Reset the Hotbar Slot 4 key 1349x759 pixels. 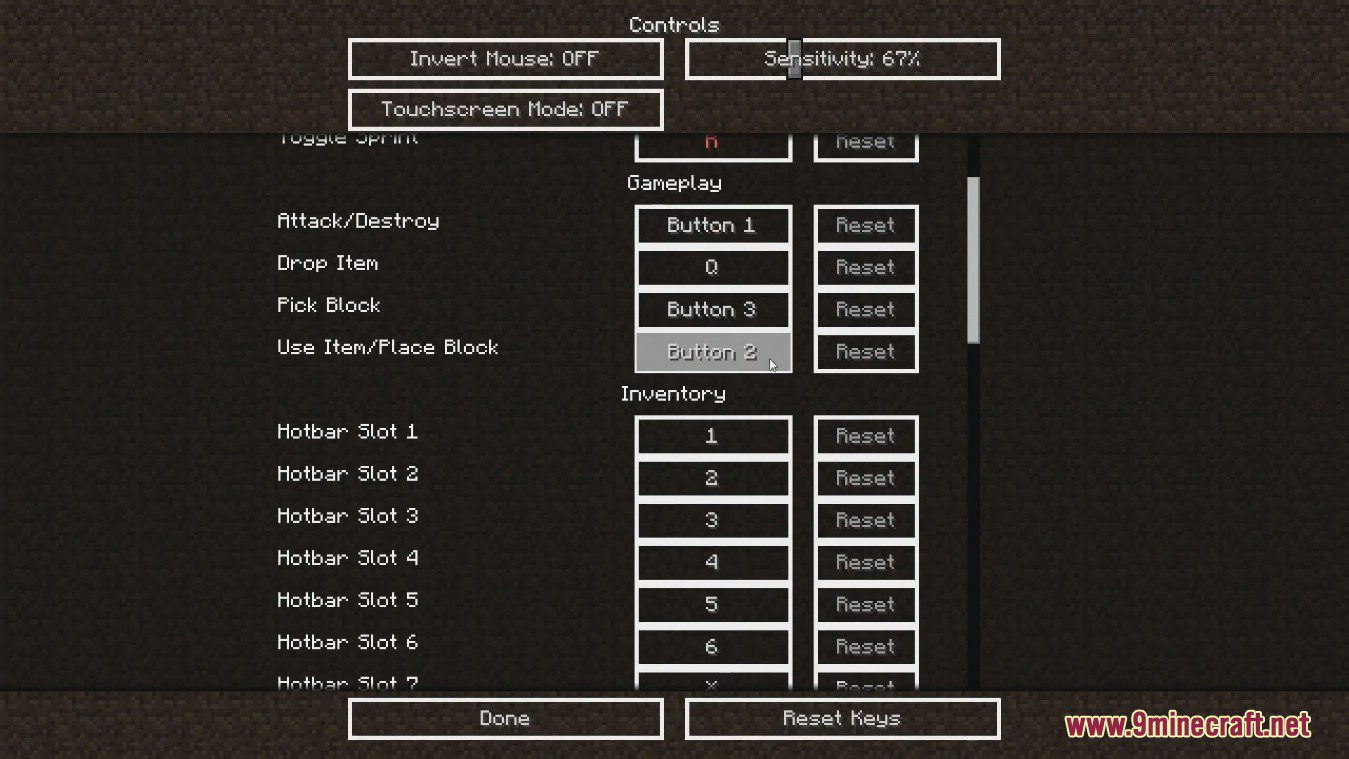tap(866, 563)
